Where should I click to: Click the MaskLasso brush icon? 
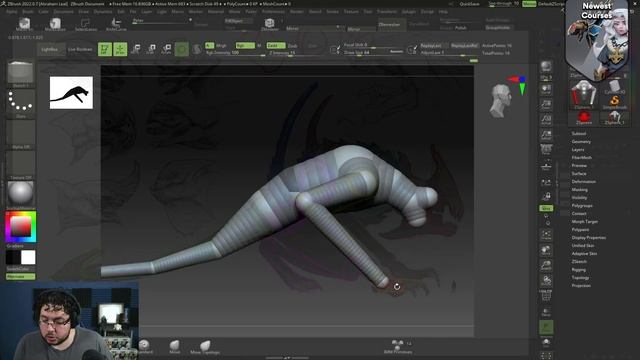pyautogui.click(x=55, y=24)
